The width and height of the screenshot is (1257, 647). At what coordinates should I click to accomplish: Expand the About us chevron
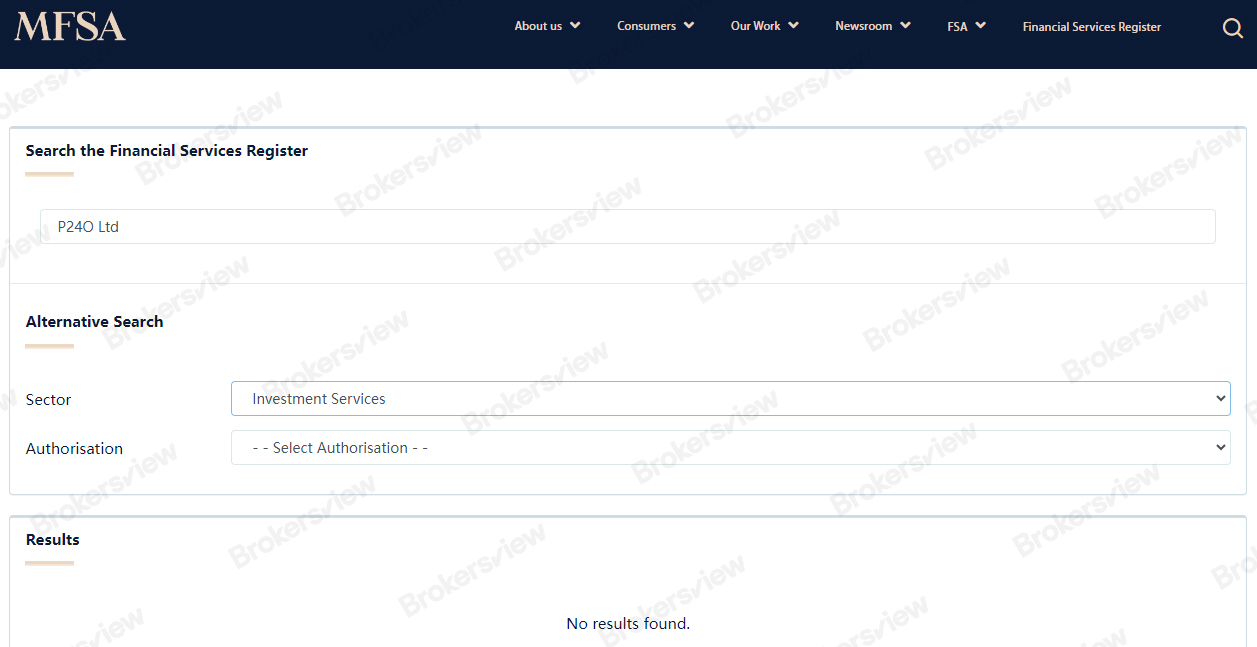tap(575, 26)
